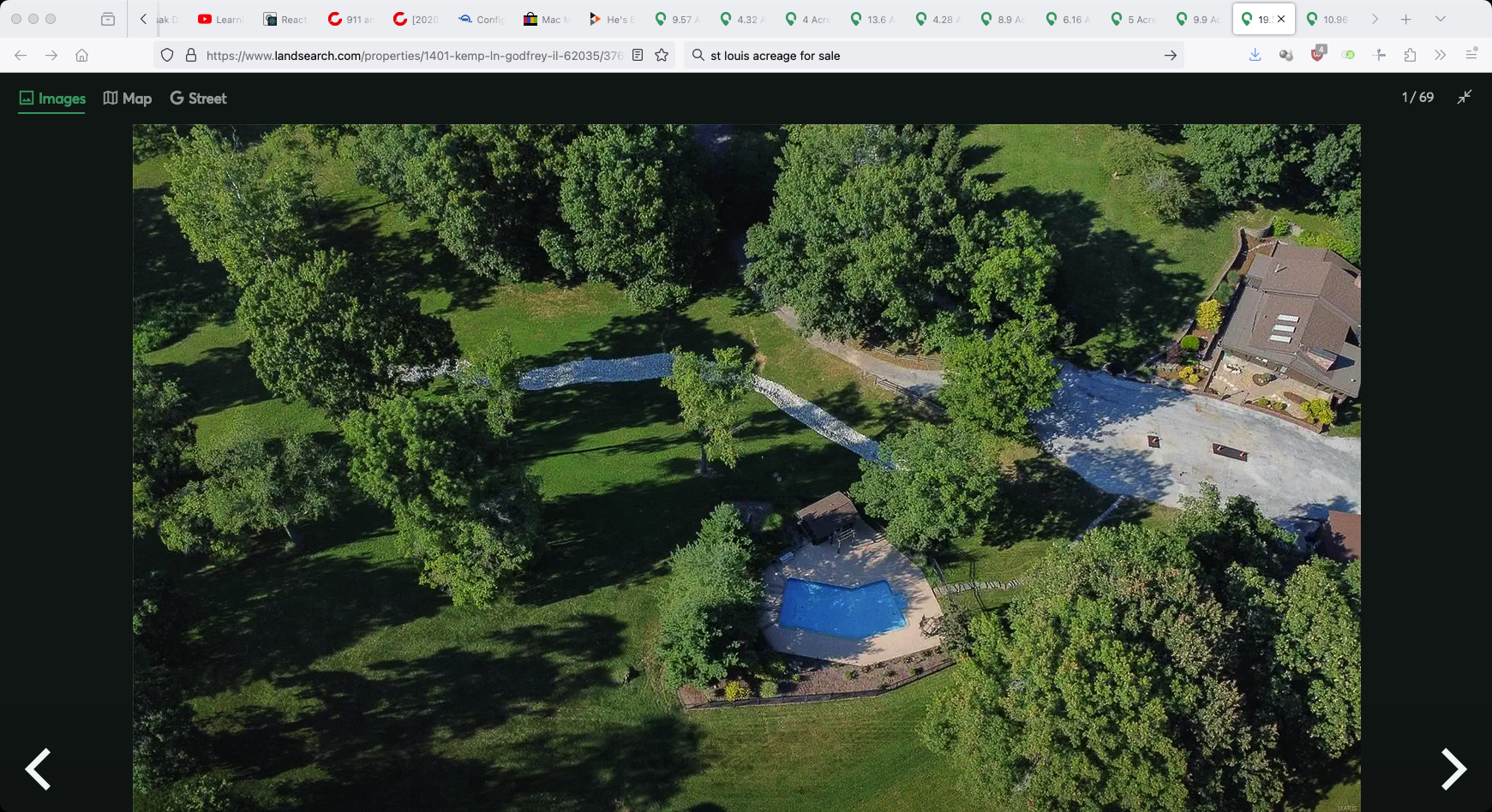
Task: Switch to the 911 tab
Action: [x=351, y=19]
